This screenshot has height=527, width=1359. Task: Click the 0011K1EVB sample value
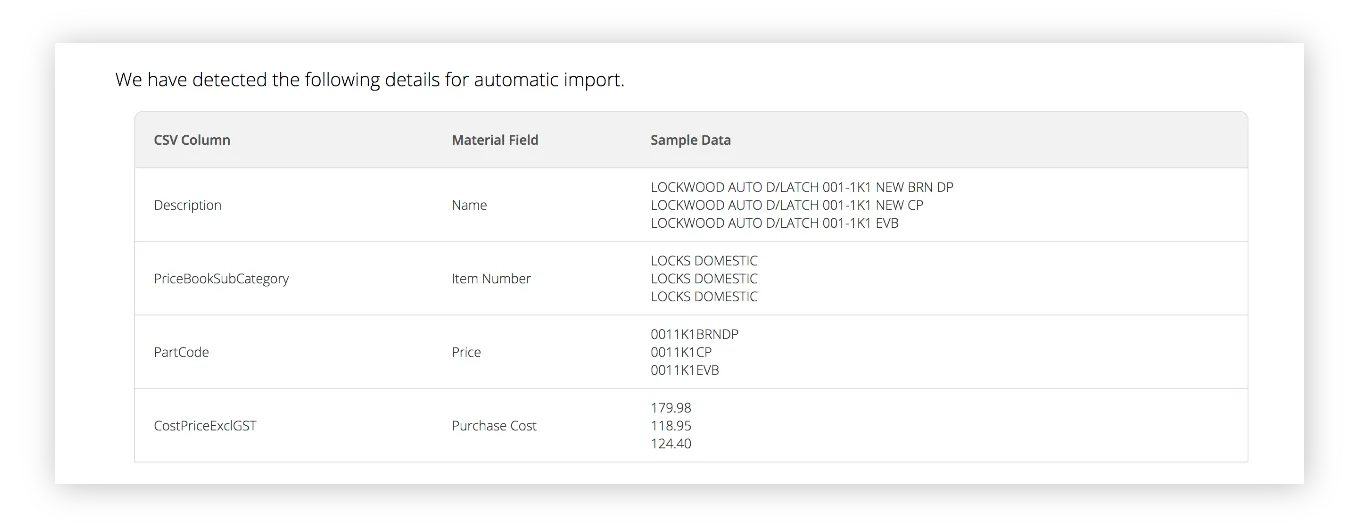(685, 370)
